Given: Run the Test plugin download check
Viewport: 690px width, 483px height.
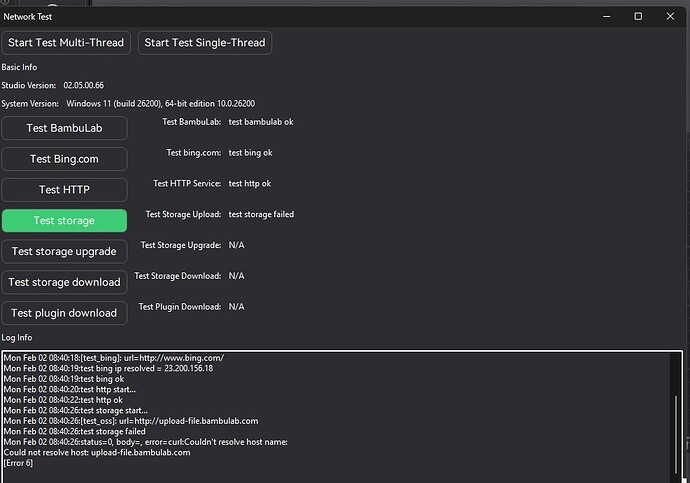Looking at the screenshot, I should tap(64, 313).
